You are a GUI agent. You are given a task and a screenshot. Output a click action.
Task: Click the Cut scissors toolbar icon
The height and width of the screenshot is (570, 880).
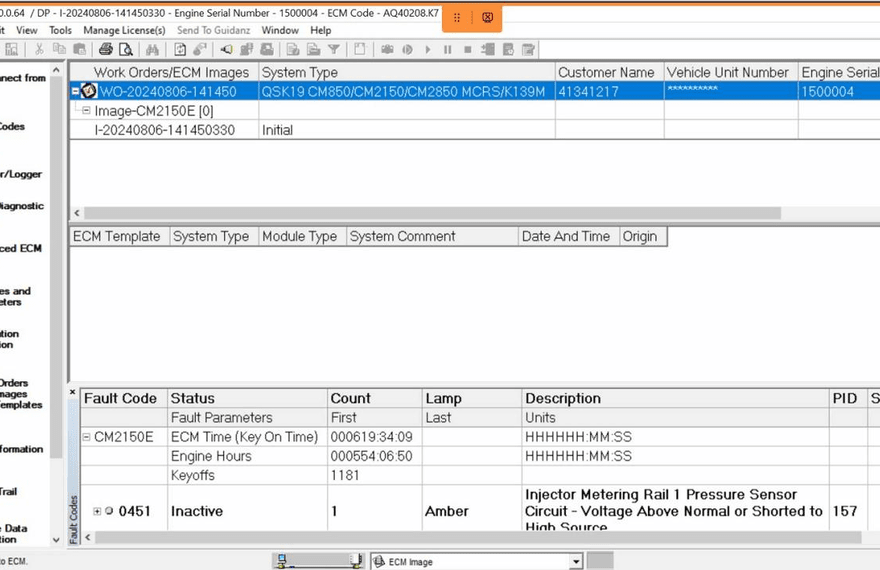coord(39,49)
